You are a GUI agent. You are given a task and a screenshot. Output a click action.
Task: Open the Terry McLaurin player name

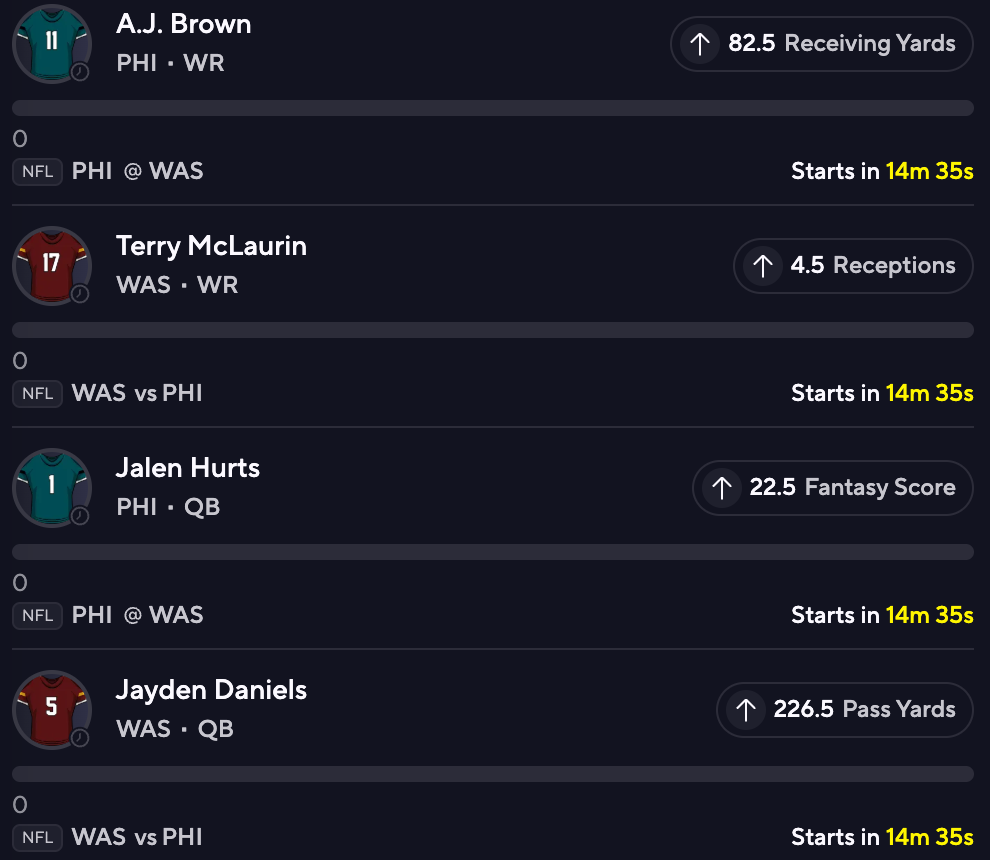click(211, 246)
